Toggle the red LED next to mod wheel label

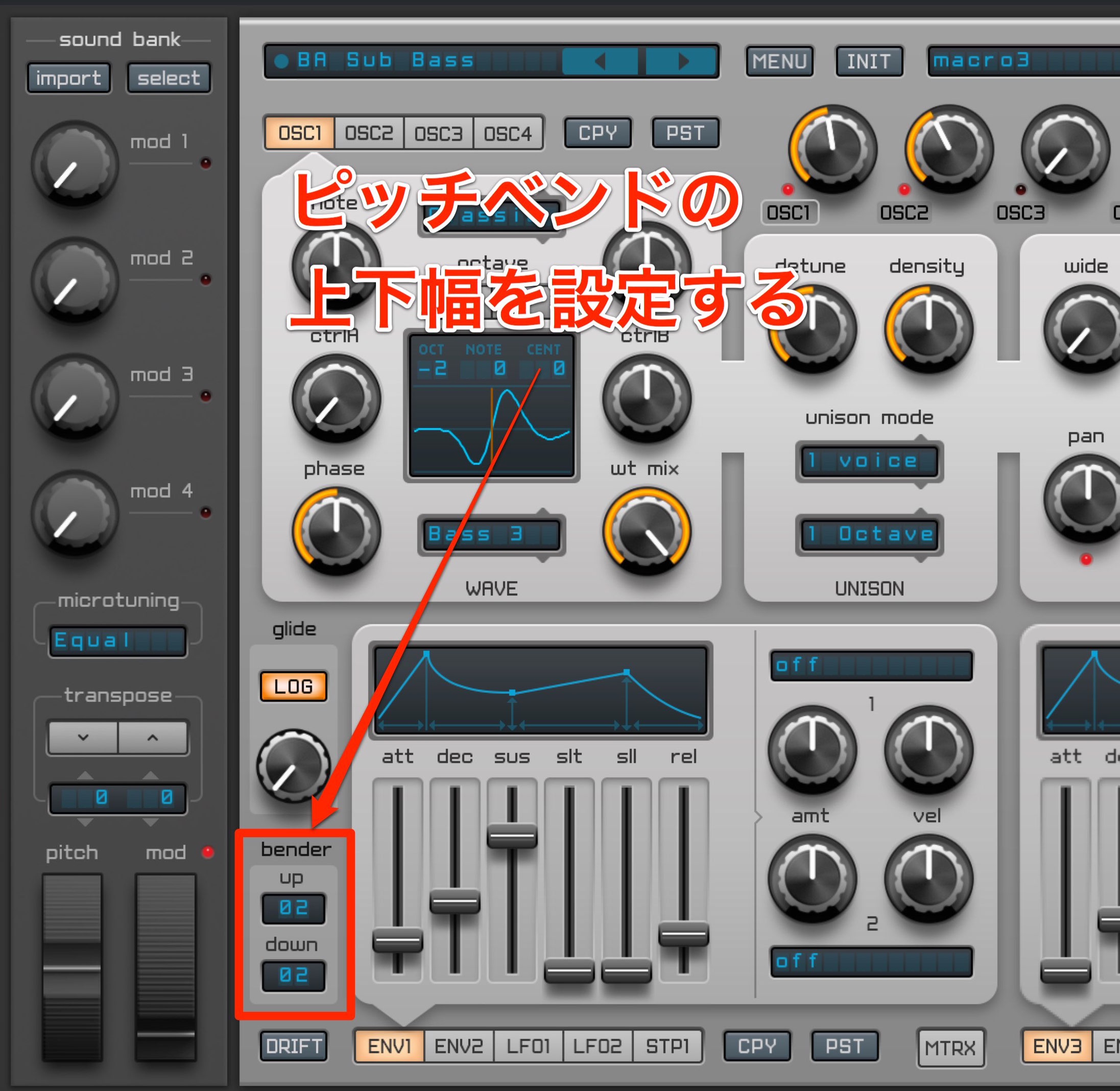[x=207, y=852]
